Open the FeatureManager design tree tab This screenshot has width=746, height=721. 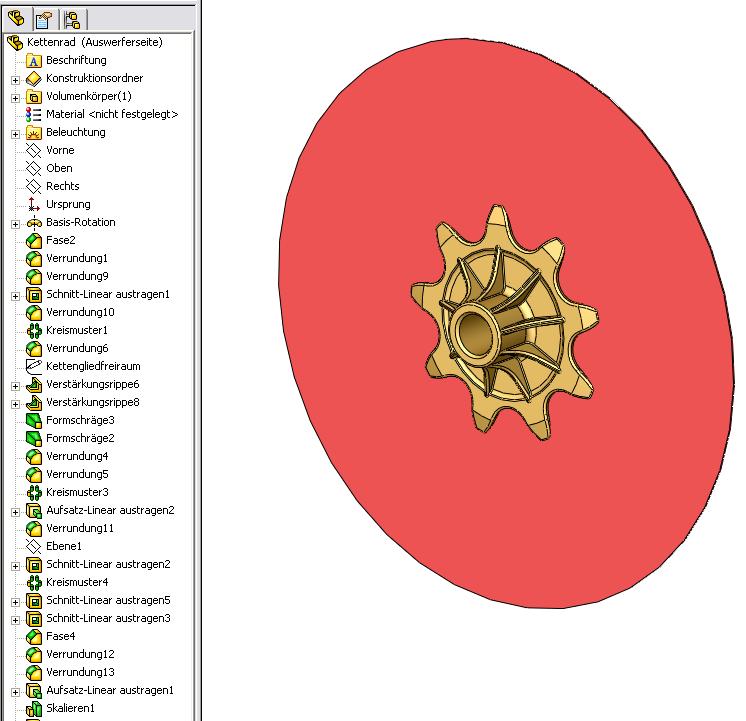pyautogui.click(x=17, y=20)
